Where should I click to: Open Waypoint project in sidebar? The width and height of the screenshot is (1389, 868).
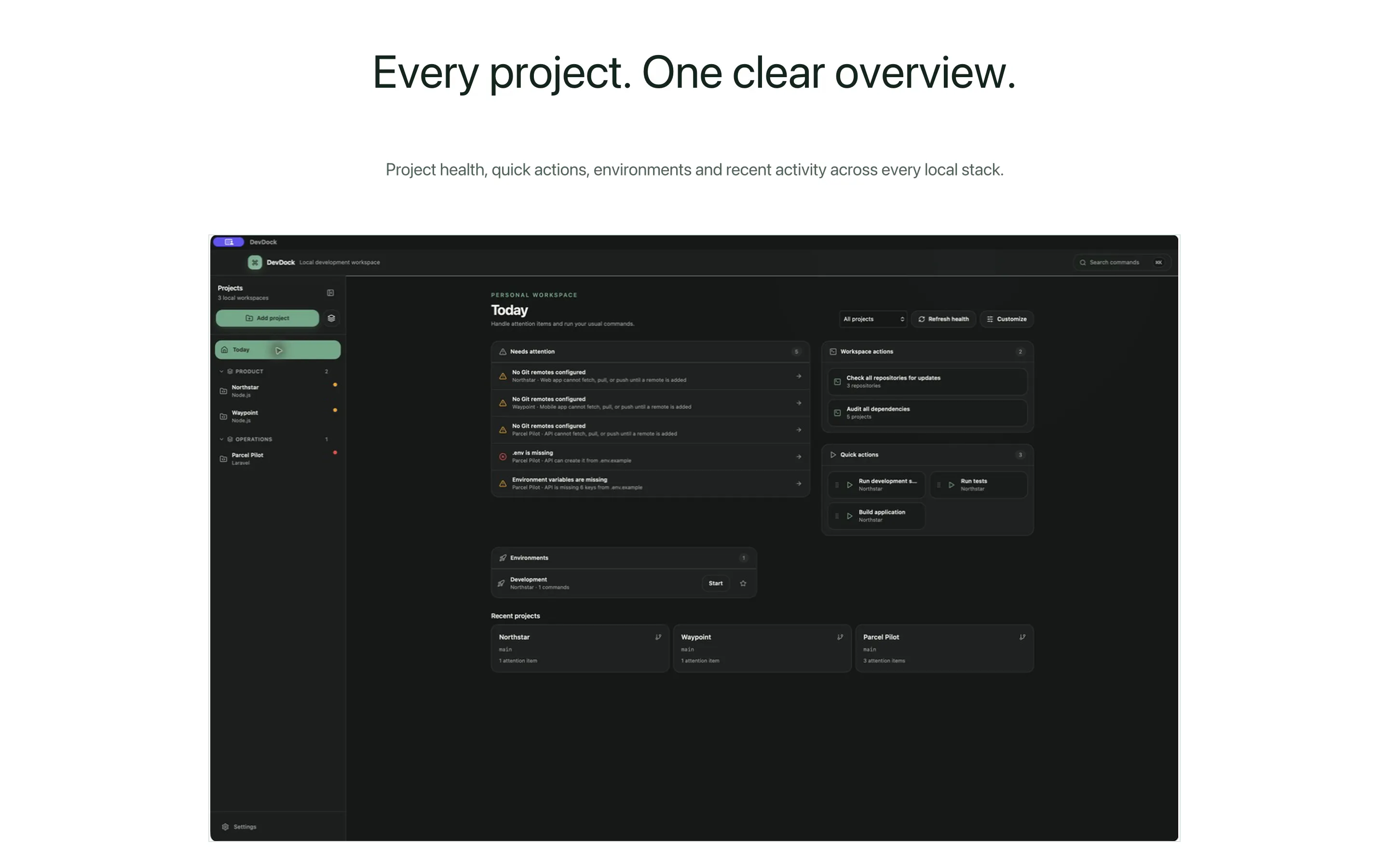point(278,416)
